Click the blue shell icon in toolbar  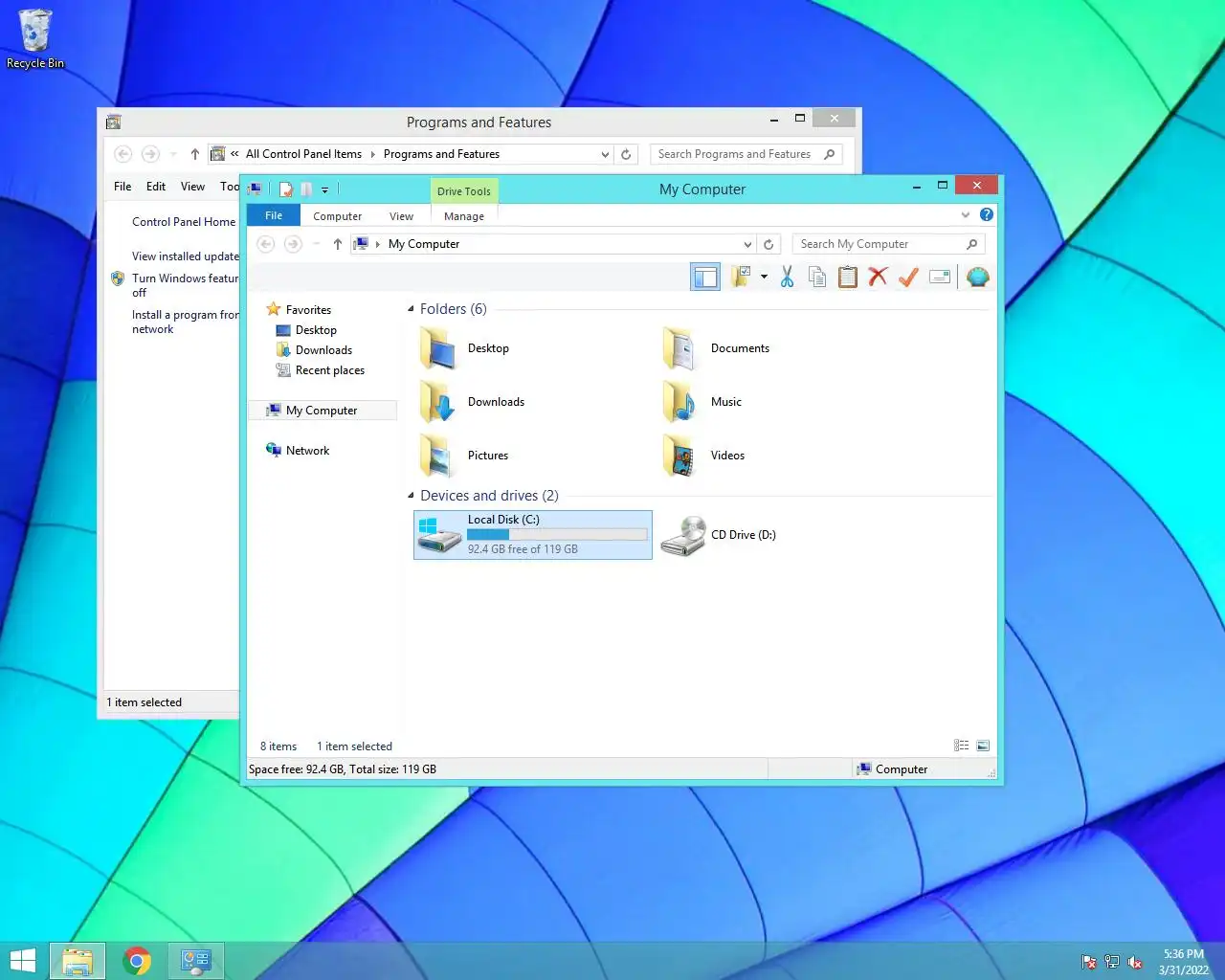(977, 278)
